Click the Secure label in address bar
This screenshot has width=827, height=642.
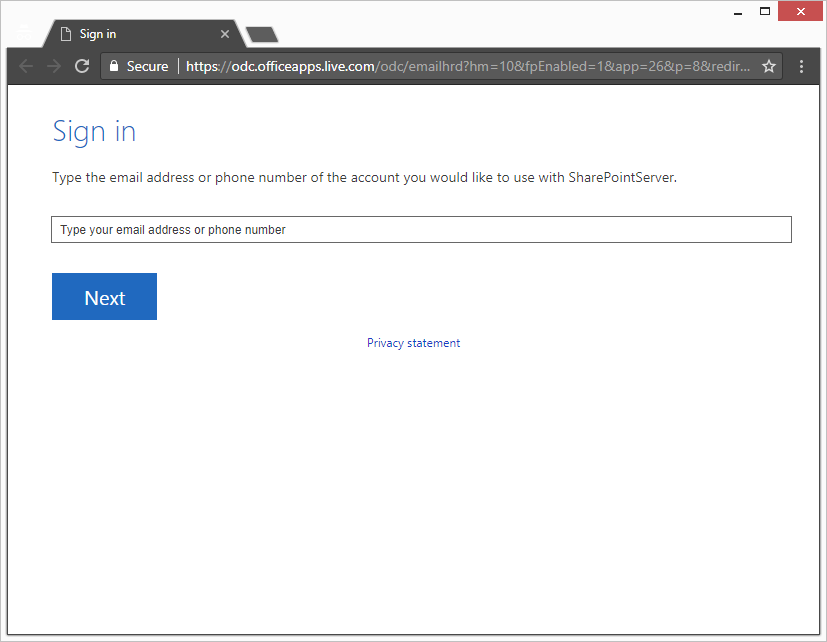pyautogui.click(x=147, y=66)
